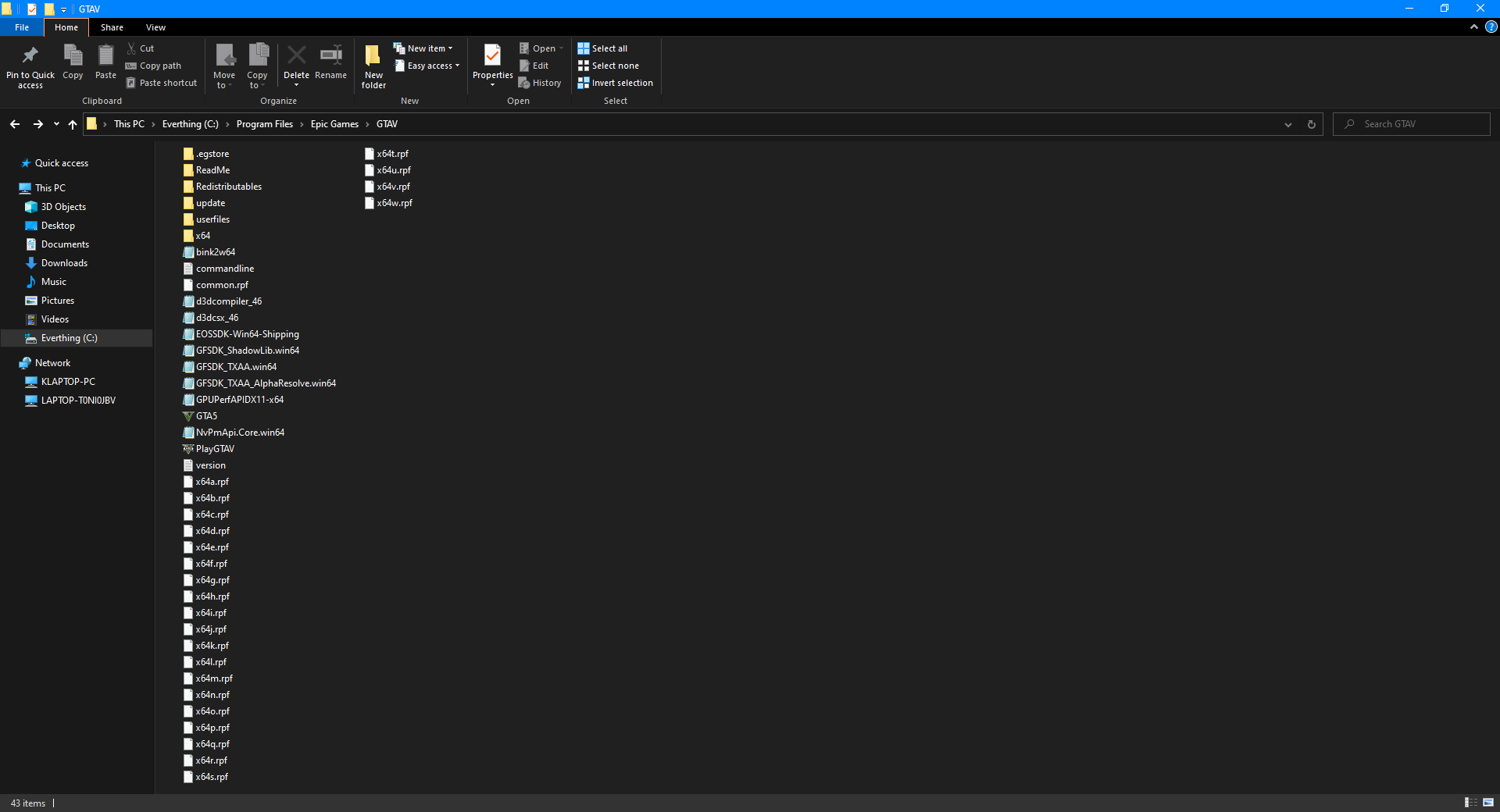Click Invert selection on the ribbon
Viewport: 1500px width, 812px height.
coord(616,83)
